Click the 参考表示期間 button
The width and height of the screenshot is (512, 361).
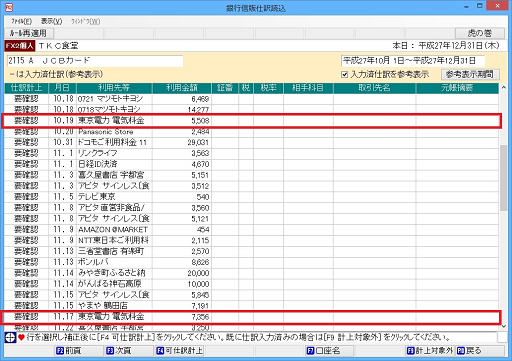pos(470,74)
